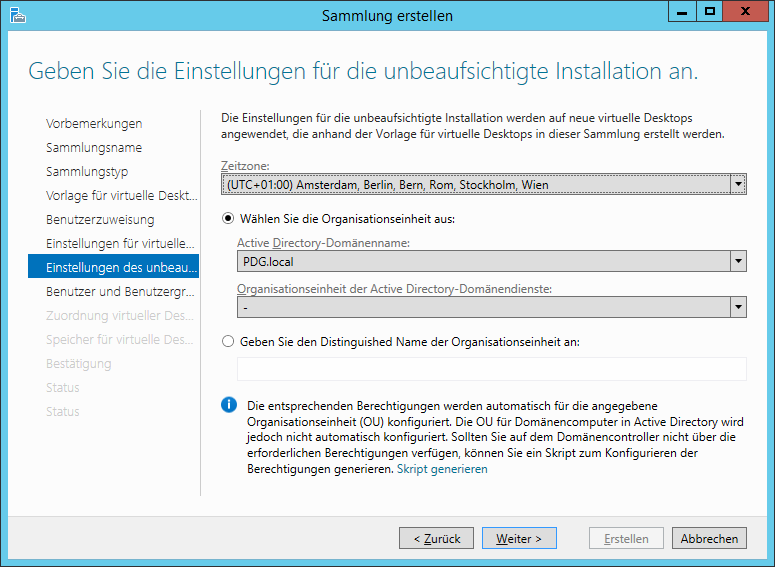Go to the Vorbemerkungen step

94,123
